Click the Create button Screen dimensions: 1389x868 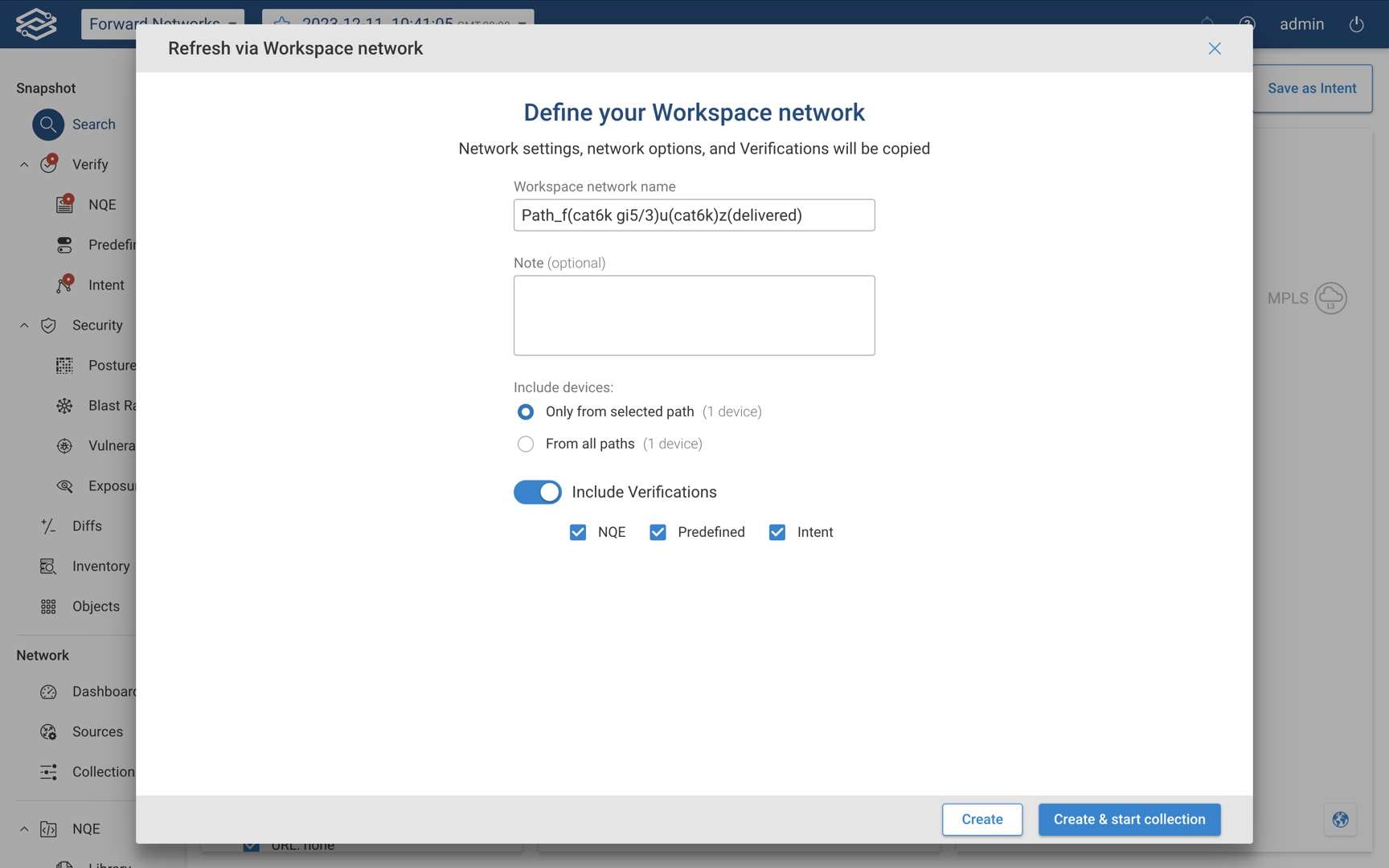981,819
